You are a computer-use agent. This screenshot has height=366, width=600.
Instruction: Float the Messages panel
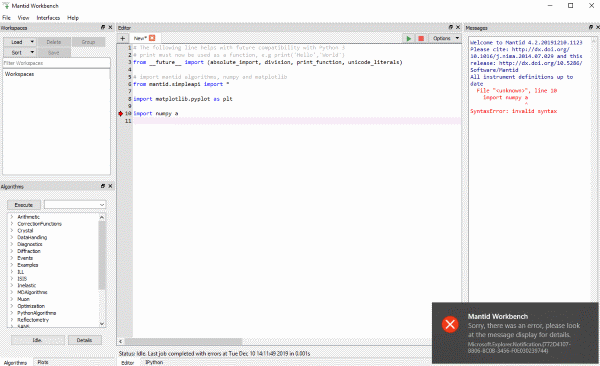coord(591,27)
